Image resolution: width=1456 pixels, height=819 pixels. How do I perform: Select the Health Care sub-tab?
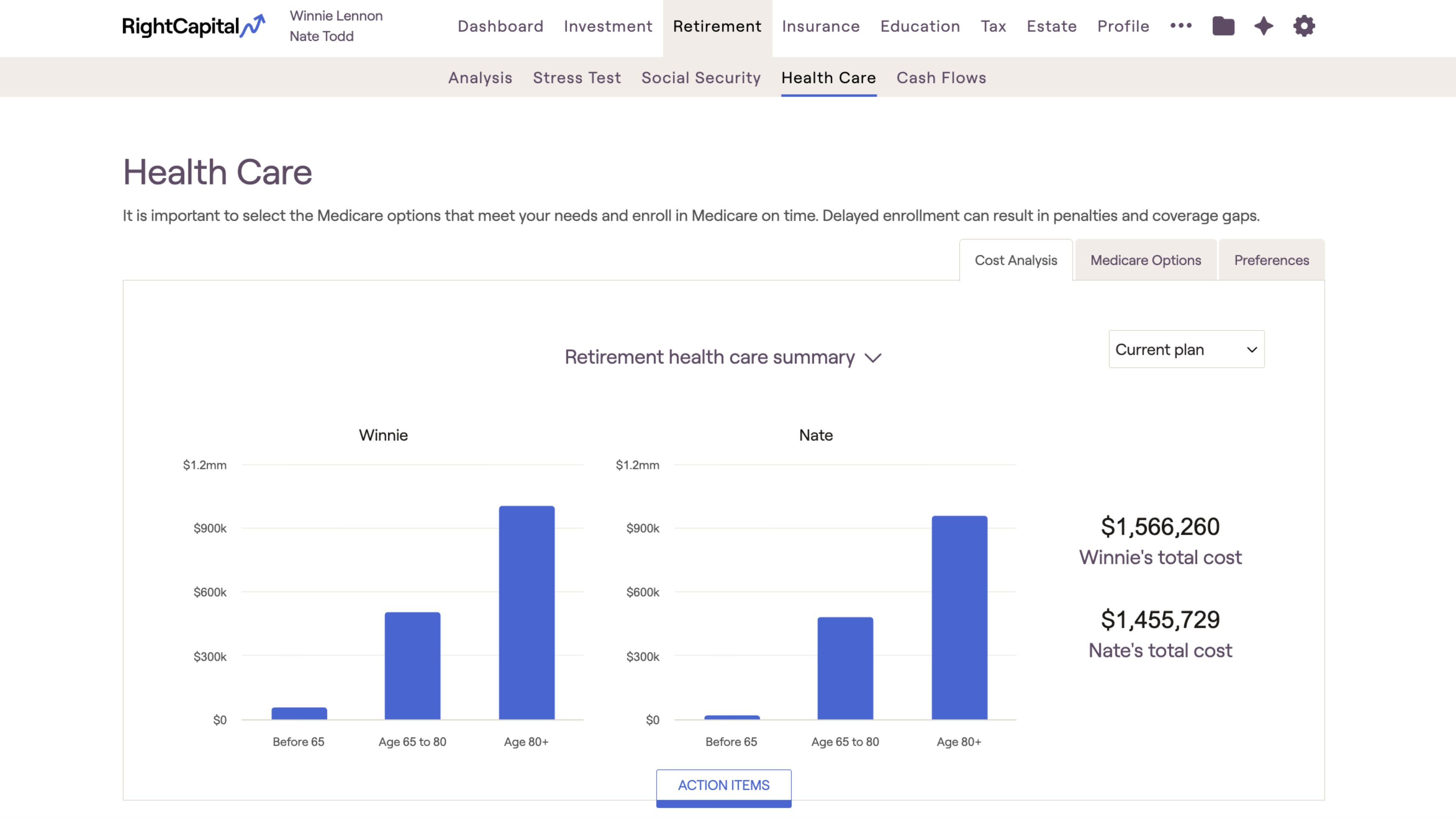pos(828,77)
